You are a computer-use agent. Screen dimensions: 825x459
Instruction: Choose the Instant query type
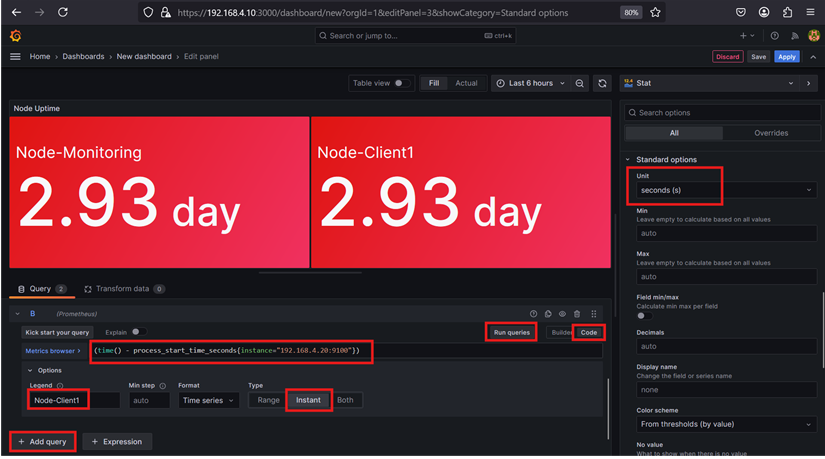point(308,400)
